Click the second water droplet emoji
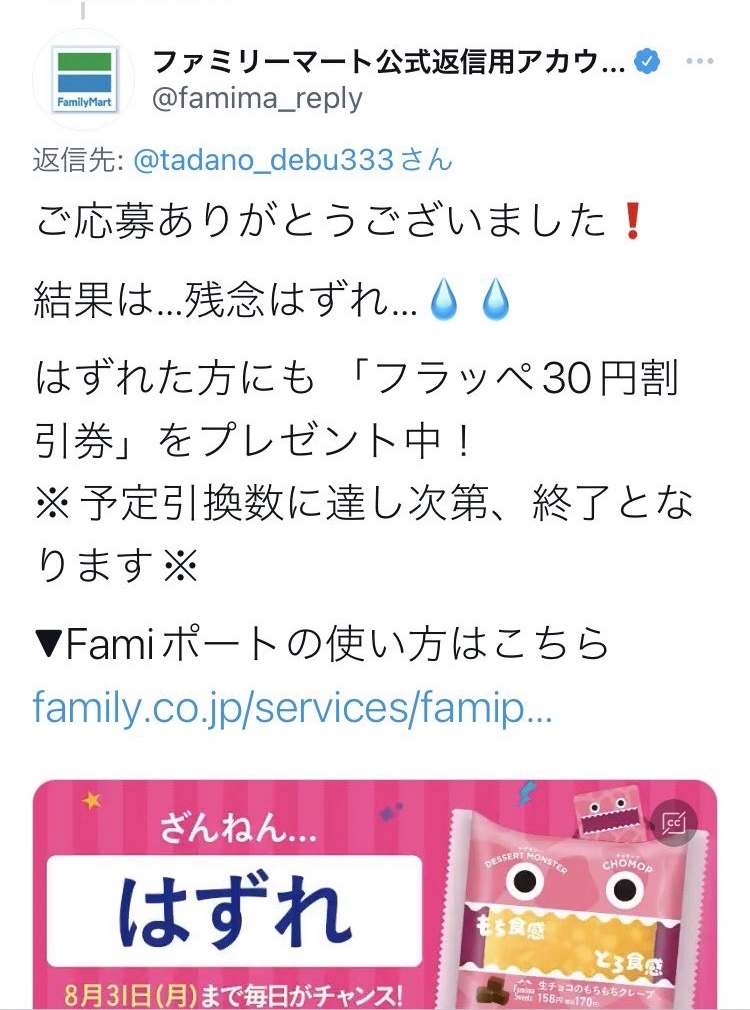This screenshot has width=750, height=1010. (495, 300)
